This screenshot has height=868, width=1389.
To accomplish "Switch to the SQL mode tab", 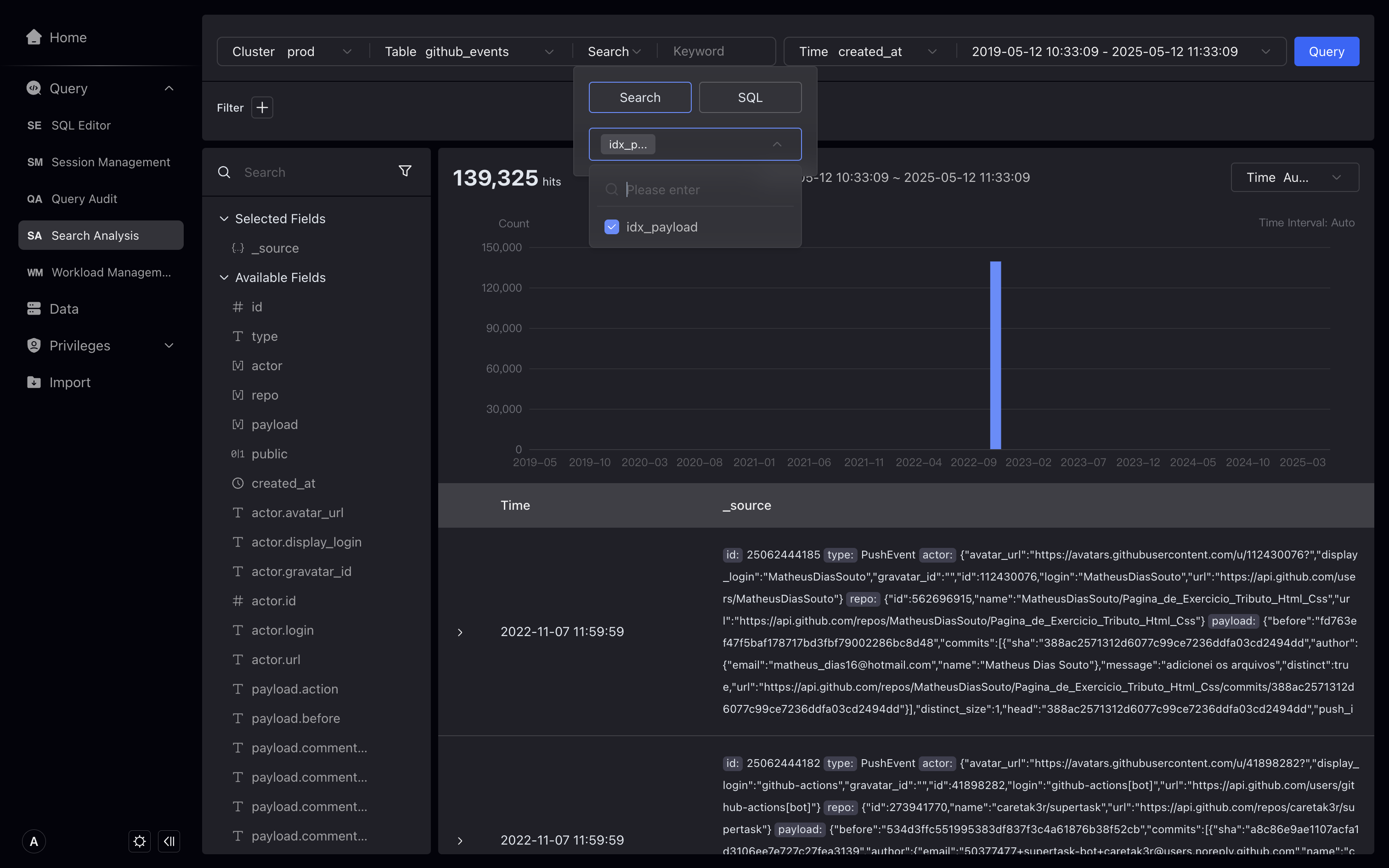I will tap(750, 97).
